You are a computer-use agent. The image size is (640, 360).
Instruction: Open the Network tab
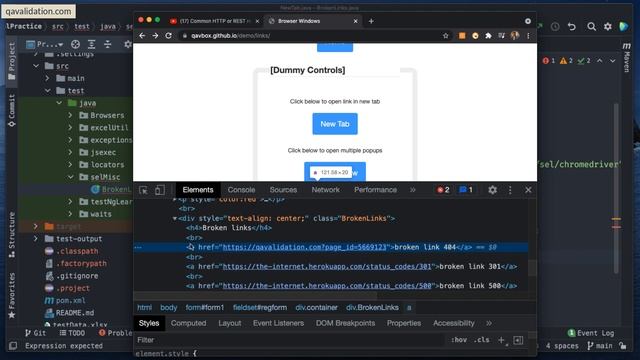pos(325,190)
